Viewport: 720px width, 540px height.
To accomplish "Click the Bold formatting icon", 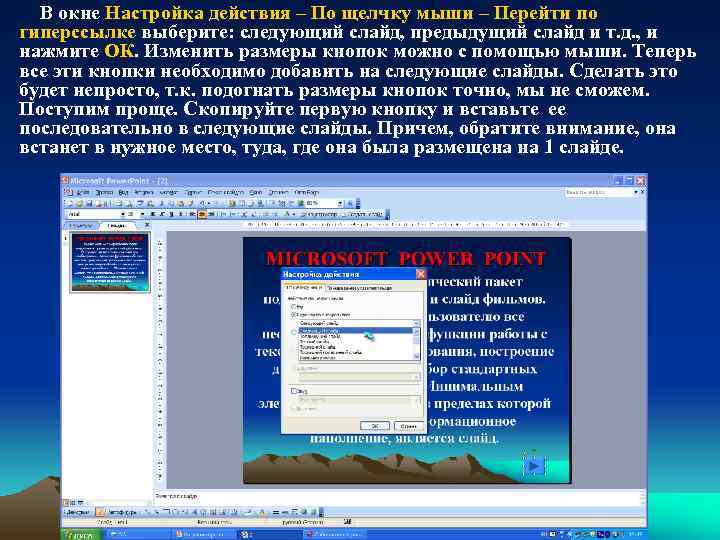I will [152, 214].
